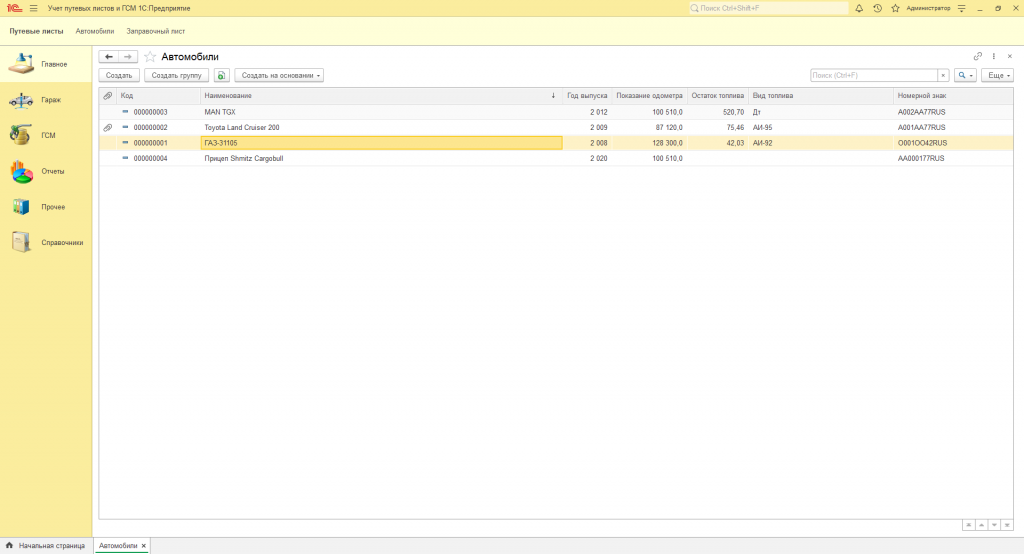
Task: Open the settings lines icon near Администратор
Action: pyautogui.click(x=961, y=8)
